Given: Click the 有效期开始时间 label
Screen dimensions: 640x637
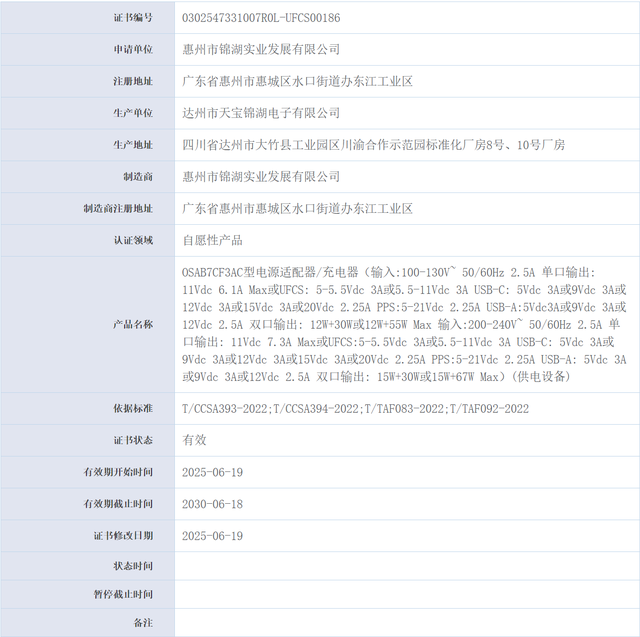Looking at the screenshot, I should click(118, 472).
